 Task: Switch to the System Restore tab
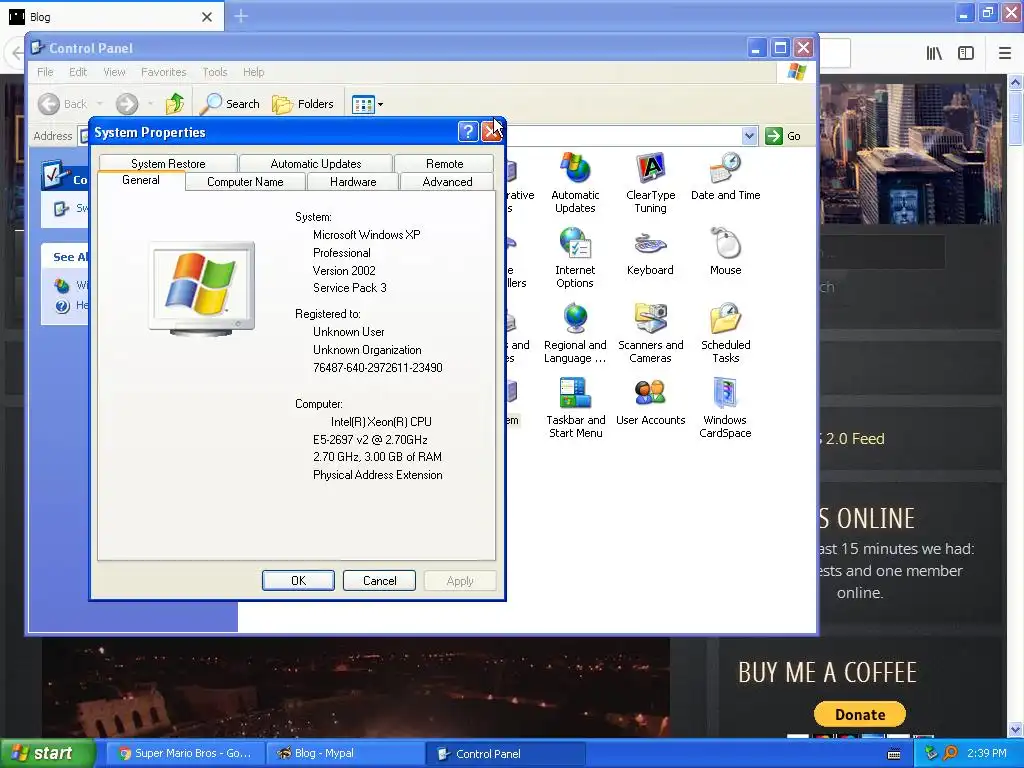point(168,163)
